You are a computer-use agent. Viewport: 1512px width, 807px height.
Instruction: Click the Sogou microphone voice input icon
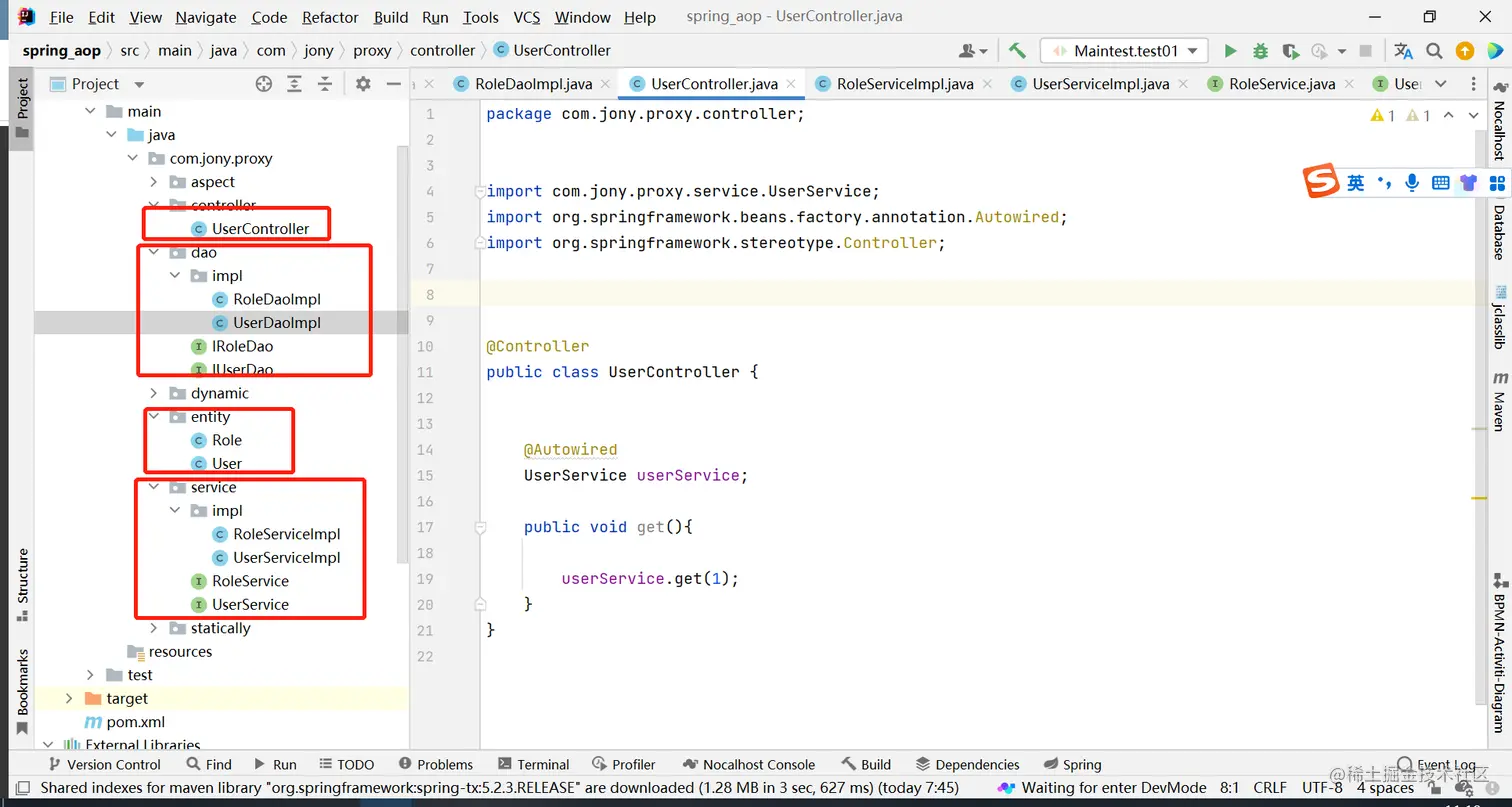point(1411,182)
